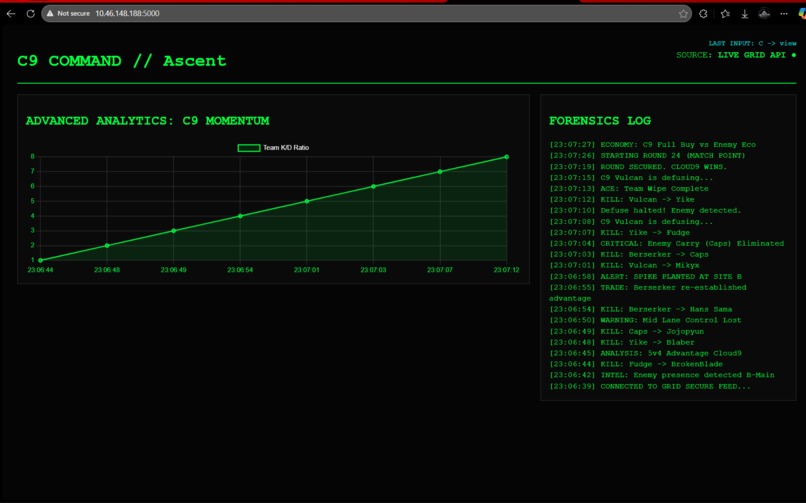Screen dimensions: 806x503
Task: Click chart data point at 23:07:01
Action: [307, 201]
